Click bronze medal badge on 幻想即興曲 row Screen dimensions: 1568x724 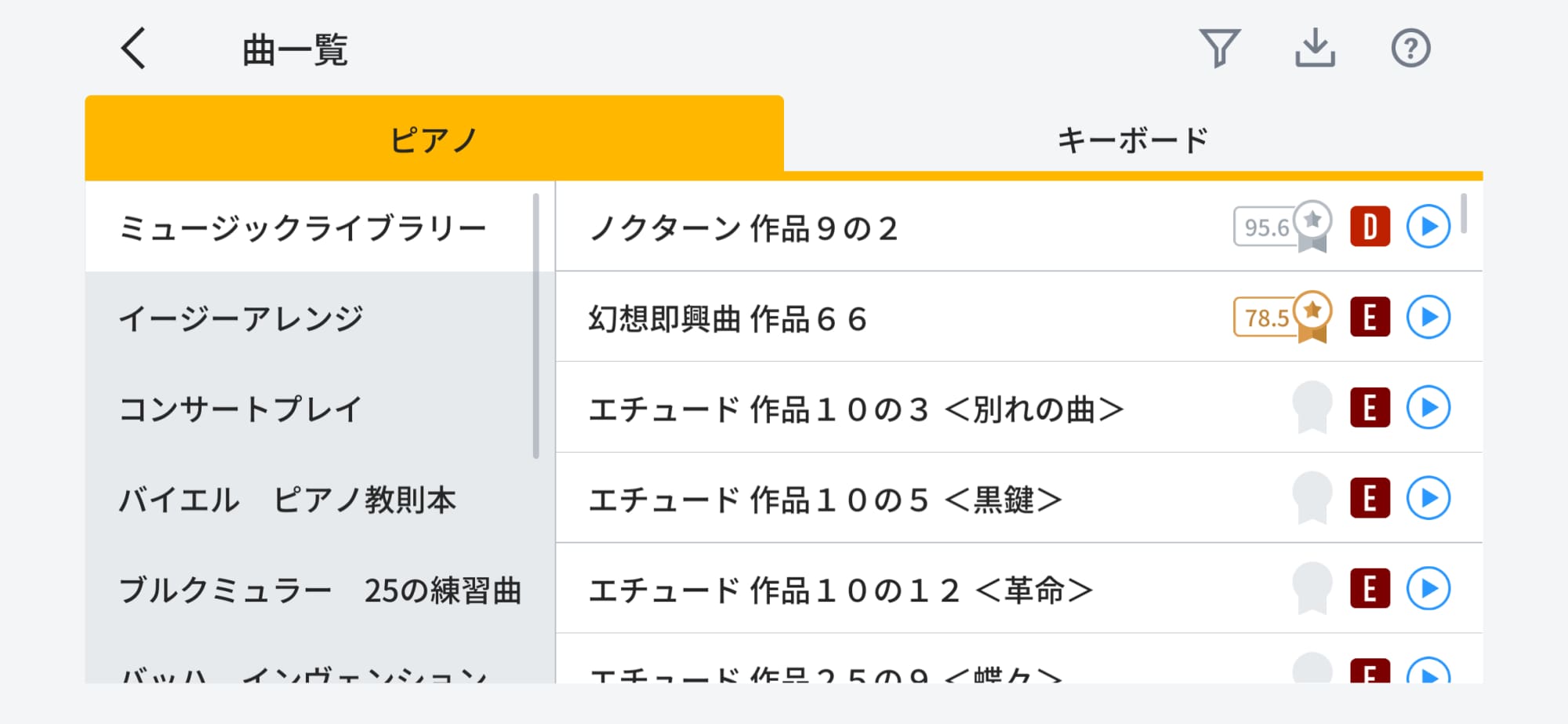[x=1312, y=317]
